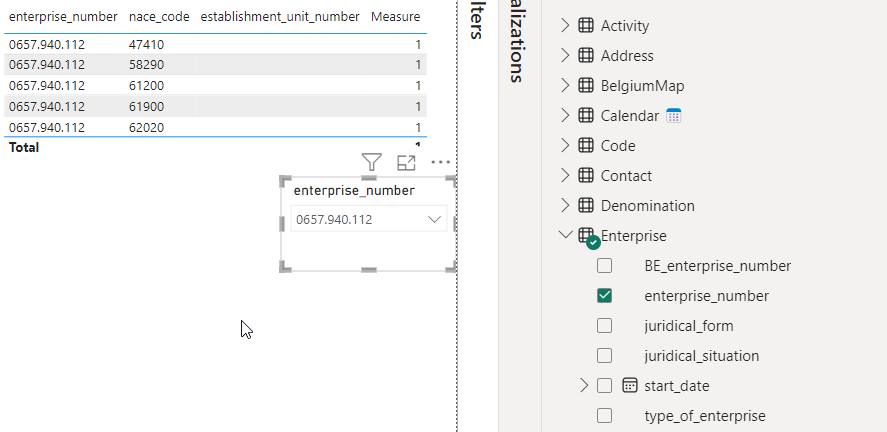
Task: Select the nace_code 61200 cell
Action: pyautogui.click(x=147, y=85)
